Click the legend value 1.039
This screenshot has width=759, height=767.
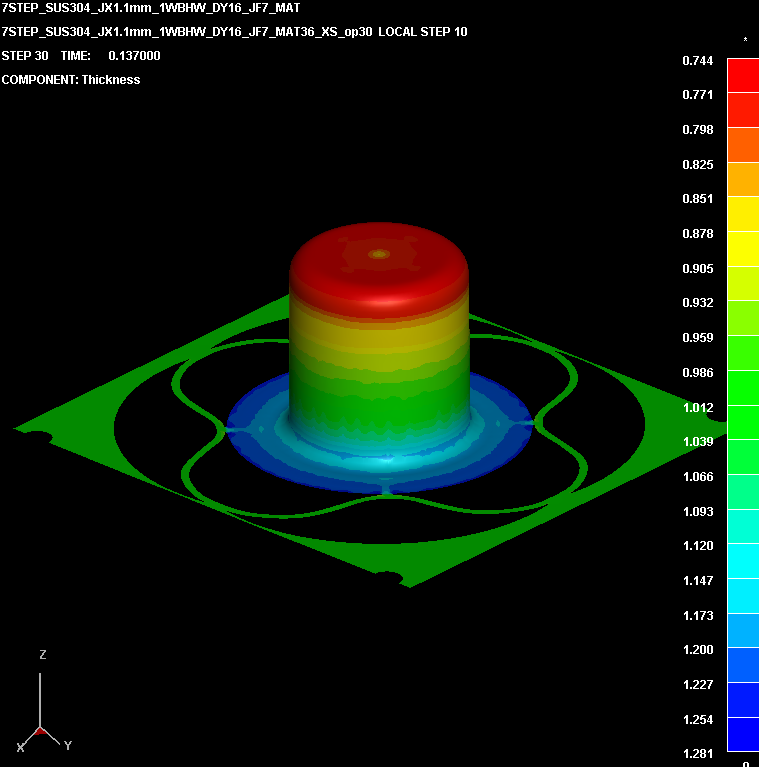[x=698, y=442]
